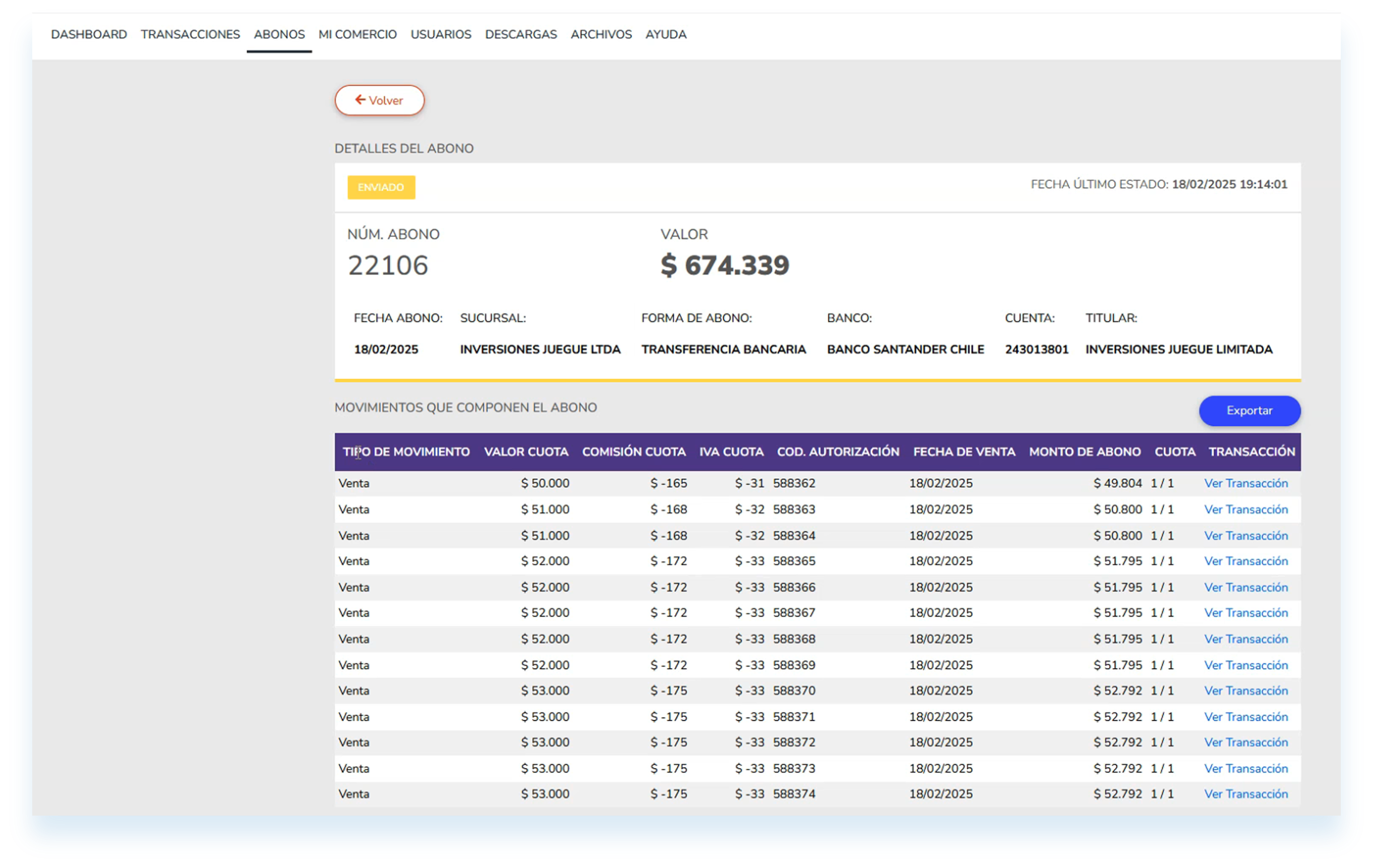The image size is (1374, 868).
Task: View the transaction with code 588364
Action: point(1246,536)
